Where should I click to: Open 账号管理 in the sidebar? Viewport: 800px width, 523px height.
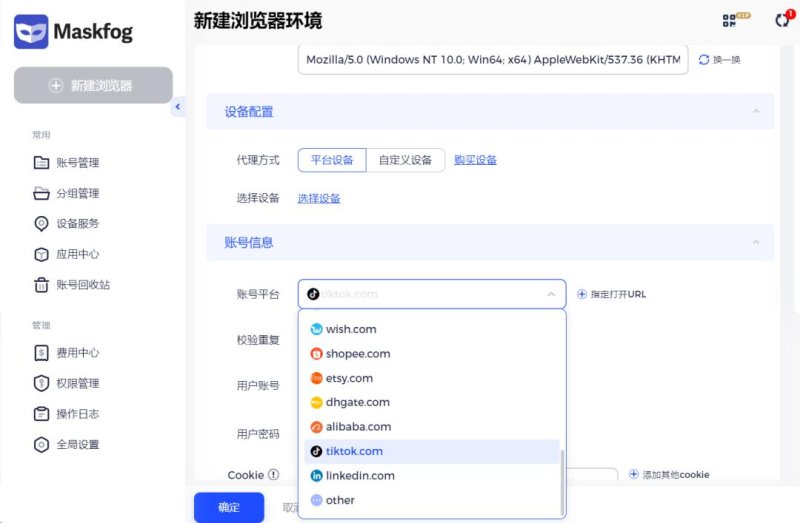click(x=78, y=163)
